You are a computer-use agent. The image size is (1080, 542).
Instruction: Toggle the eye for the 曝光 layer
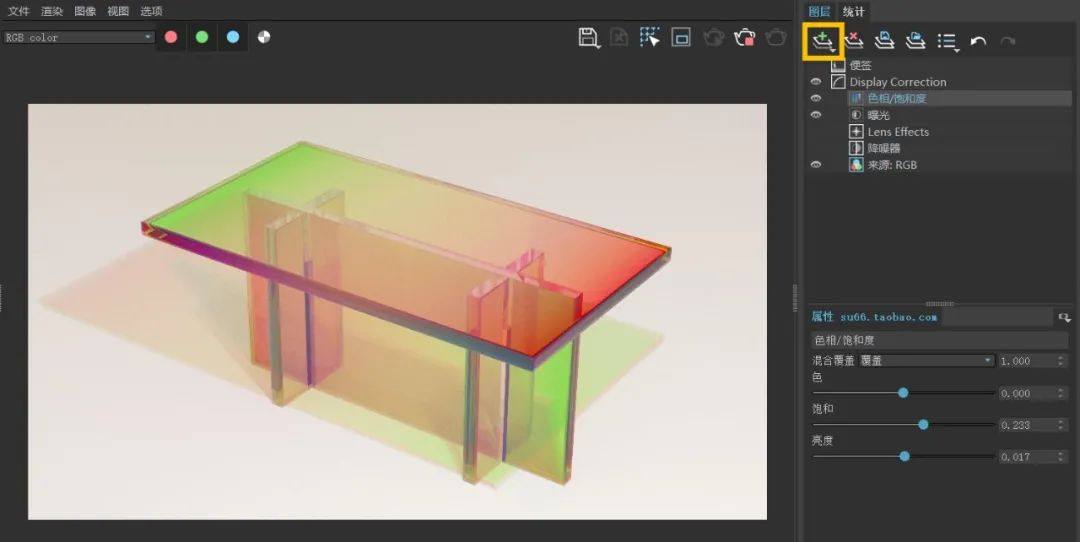point(816,115)
